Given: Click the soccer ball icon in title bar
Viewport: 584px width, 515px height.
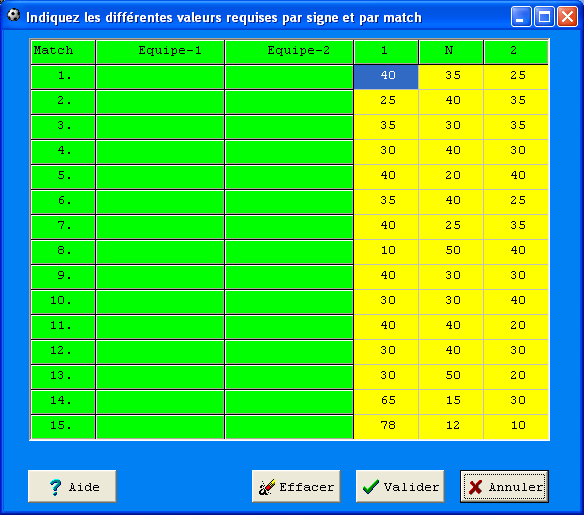Looking at the screenshot, I should tap(14, 15).
